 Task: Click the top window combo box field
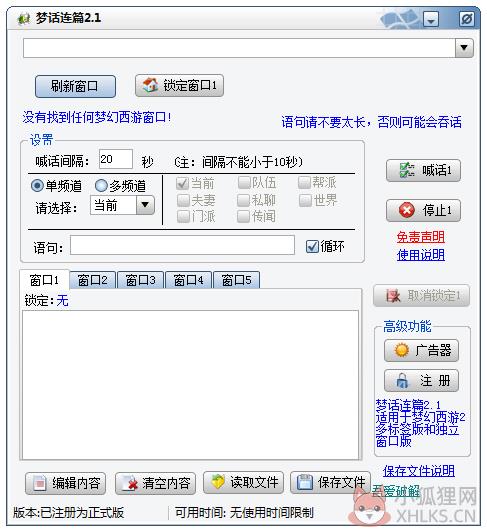239,48
